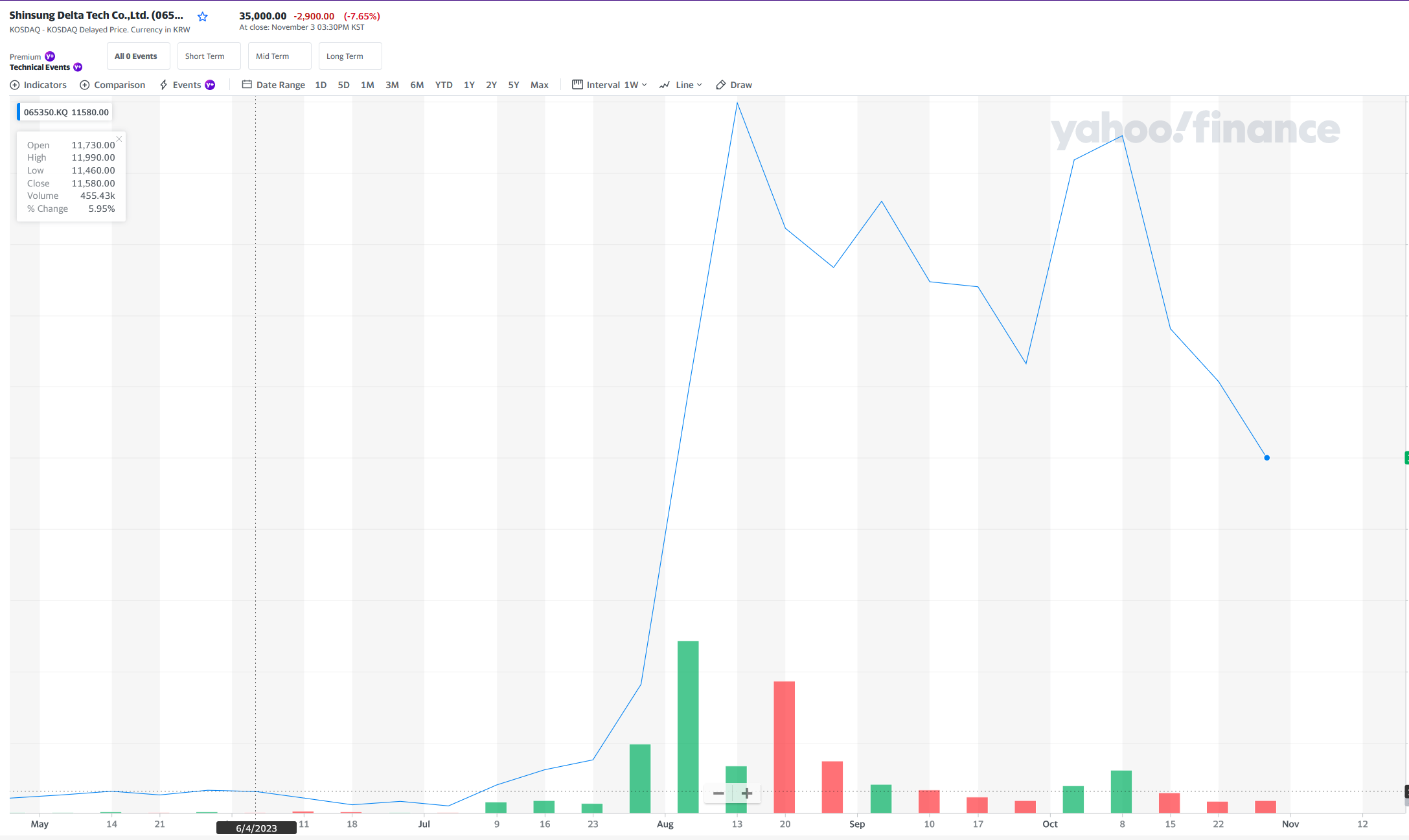Select Mid Term events tab
Screen dimensions: 1409x840
(x=279, y=56)
